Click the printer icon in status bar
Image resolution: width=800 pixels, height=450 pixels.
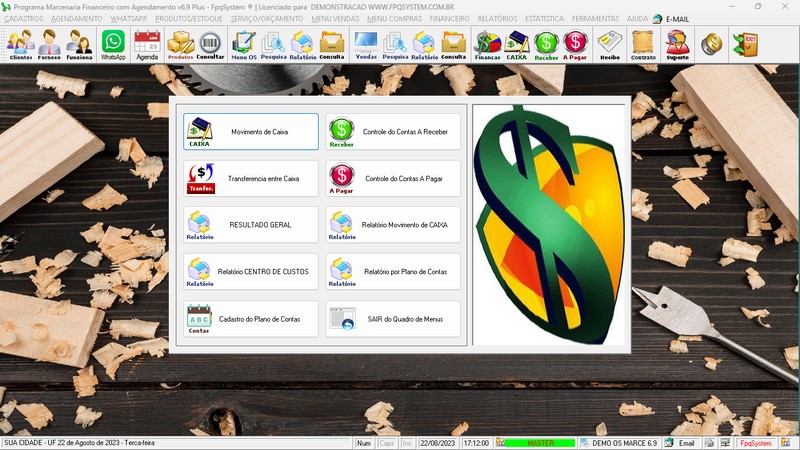(x=709, y=443)
